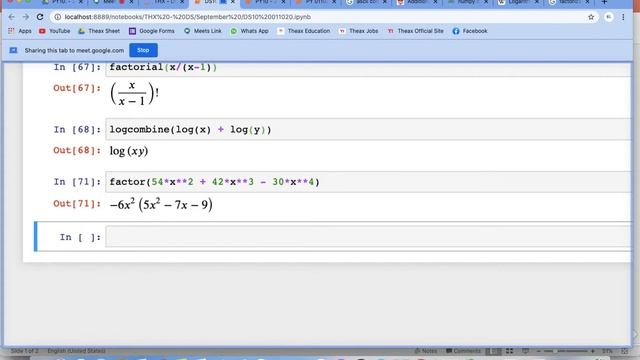640x360 pixels.
Task: Open Notes in background PowerPoint status bar
Action: 425,351
